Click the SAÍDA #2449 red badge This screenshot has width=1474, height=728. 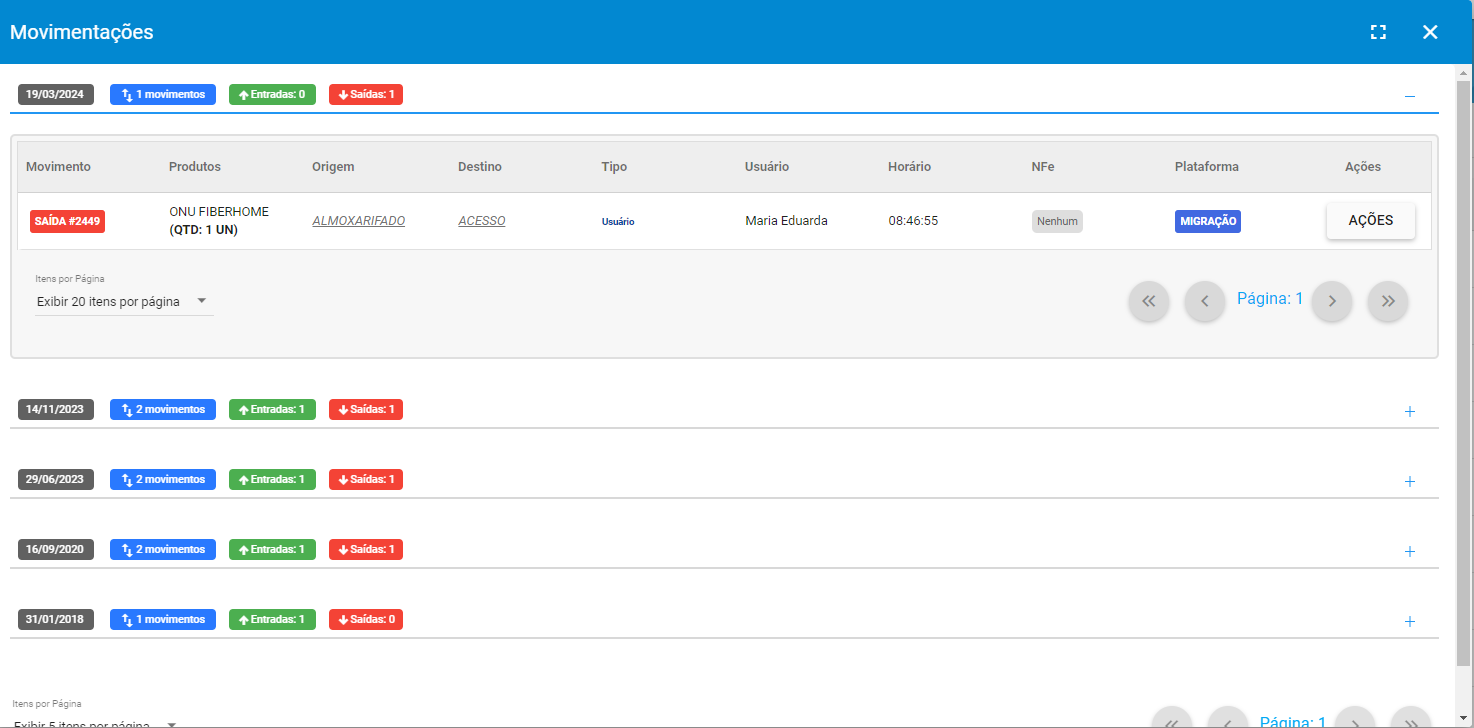tap(67, 221)
